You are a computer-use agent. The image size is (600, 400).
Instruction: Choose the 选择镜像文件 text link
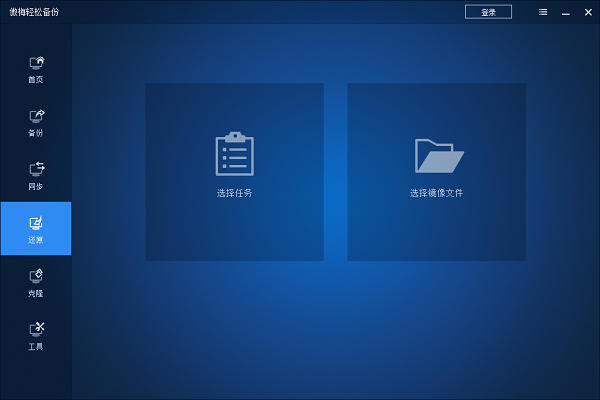click(437, 193)
